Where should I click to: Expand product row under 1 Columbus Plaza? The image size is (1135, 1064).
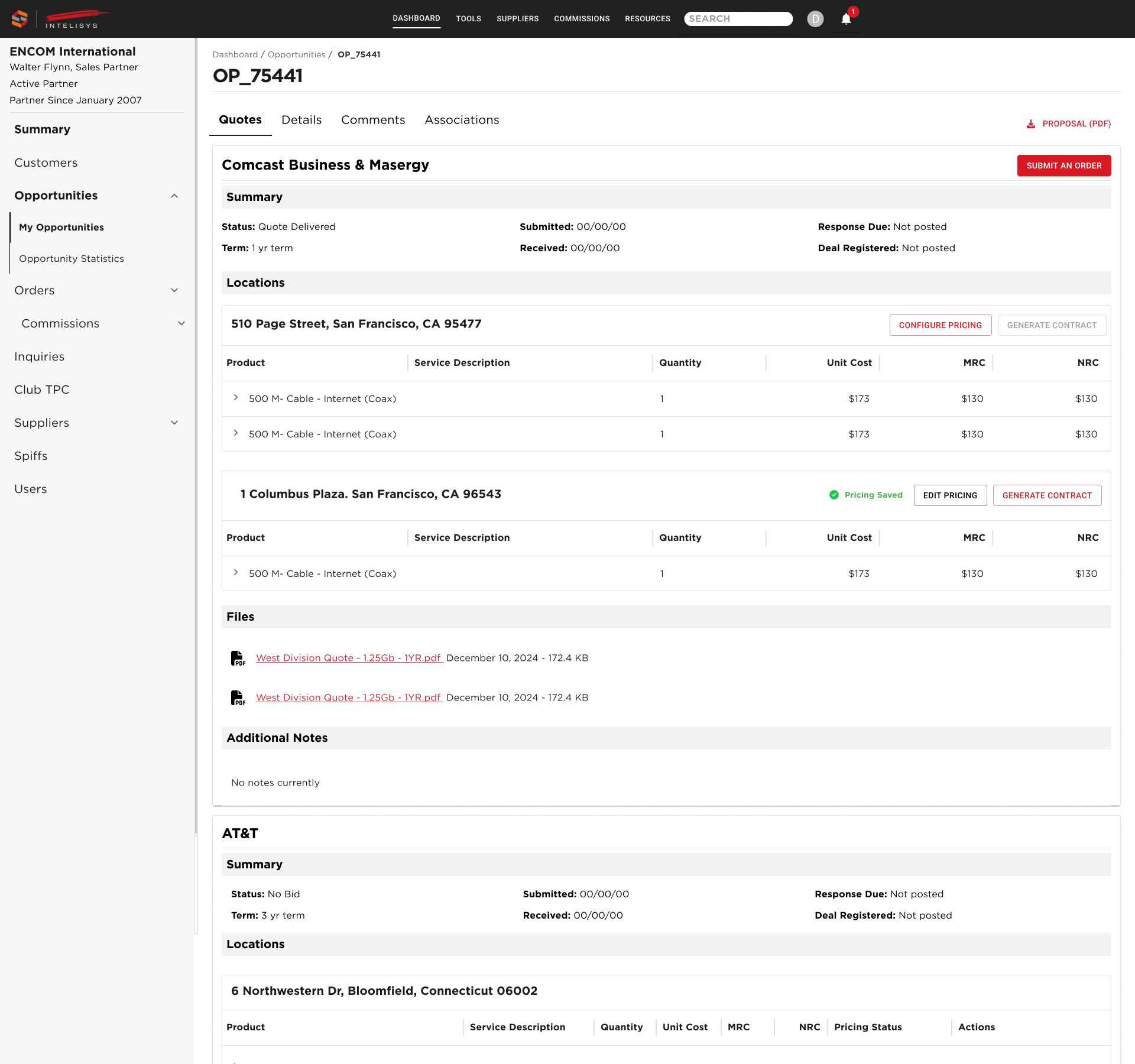pos(236,573)
